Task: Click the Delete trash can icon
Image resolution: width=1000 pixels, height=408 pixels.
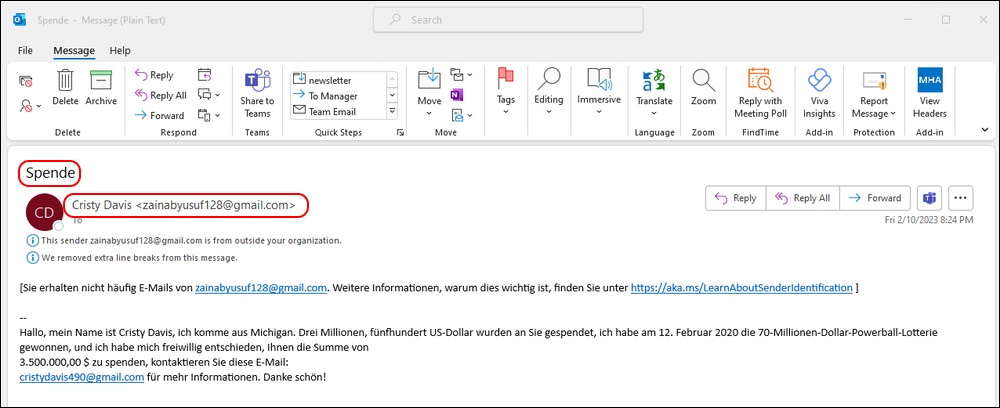Action: point(65,80)
